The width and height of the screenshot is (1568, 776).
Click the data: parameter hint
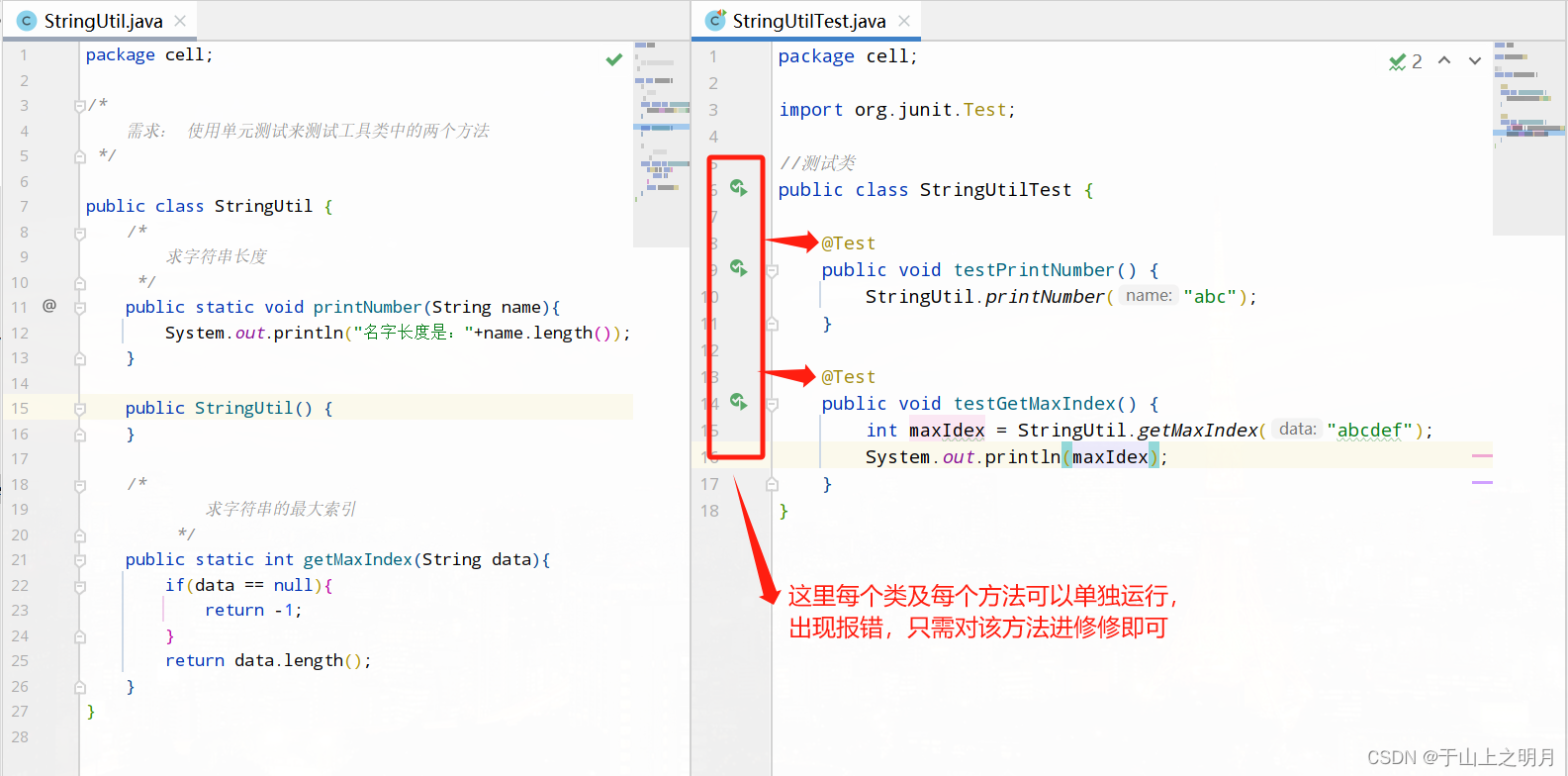pyautogui.click(x=1297, y=430)
